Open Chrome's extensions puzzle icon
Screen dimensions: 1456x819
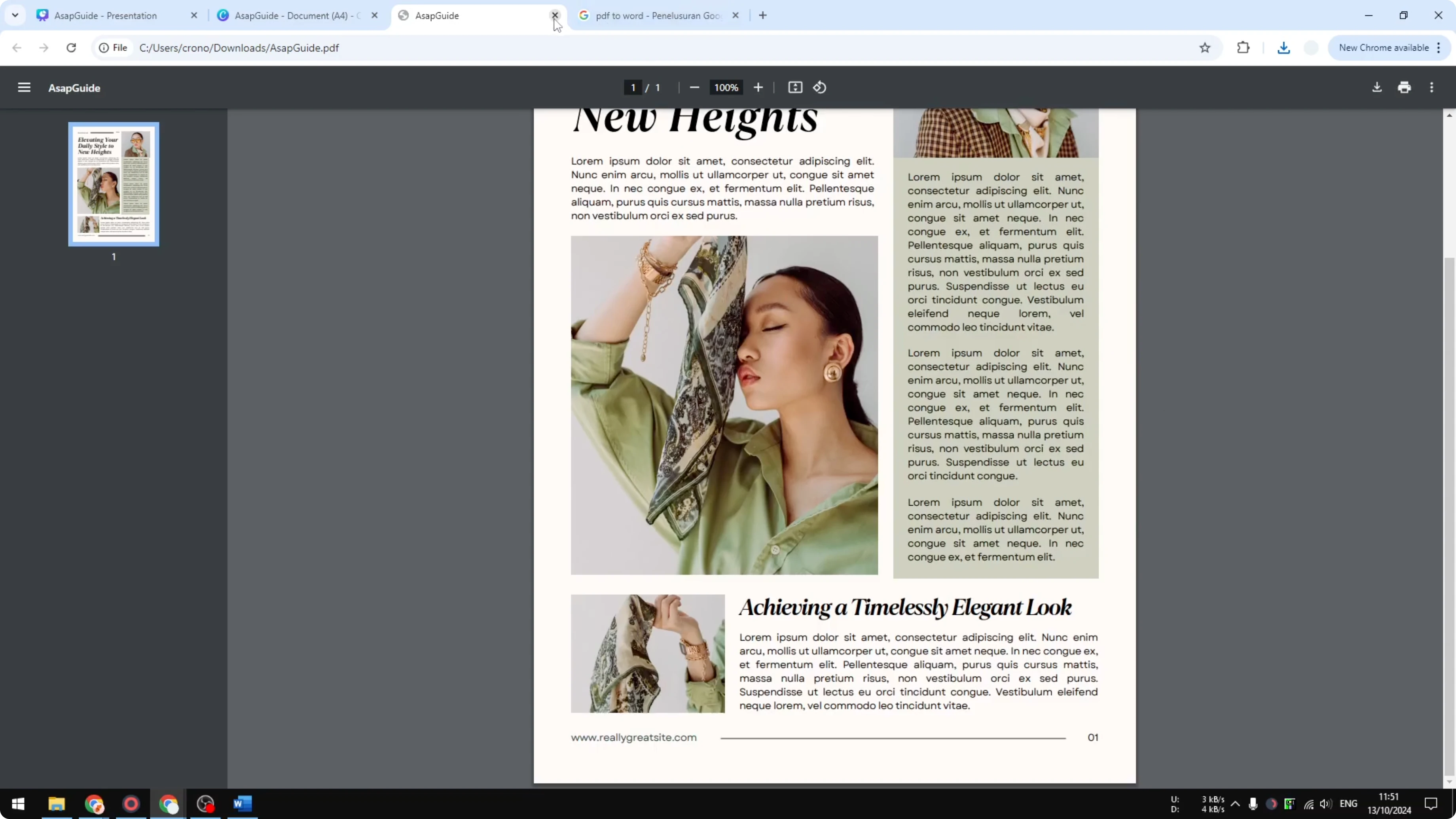(x=1243, y=47)
